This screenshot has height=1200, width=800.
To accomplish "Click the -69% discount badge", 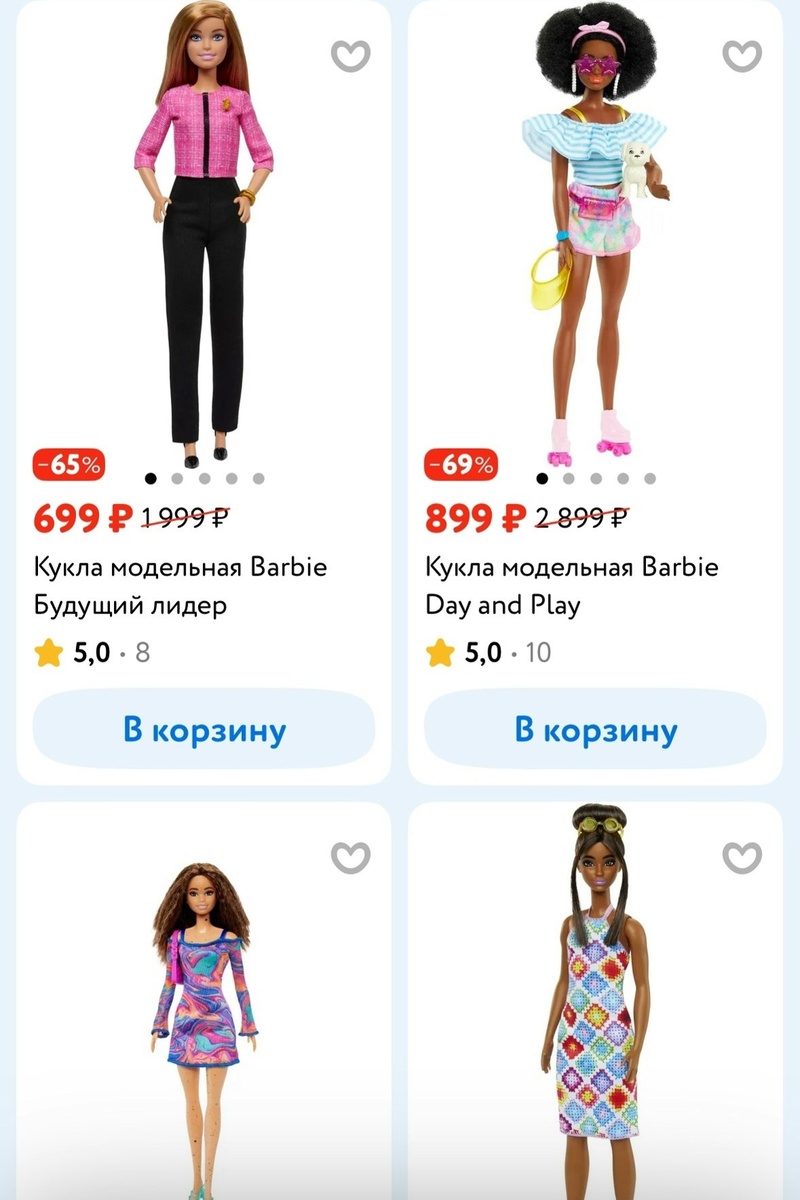I will [461, 465].
